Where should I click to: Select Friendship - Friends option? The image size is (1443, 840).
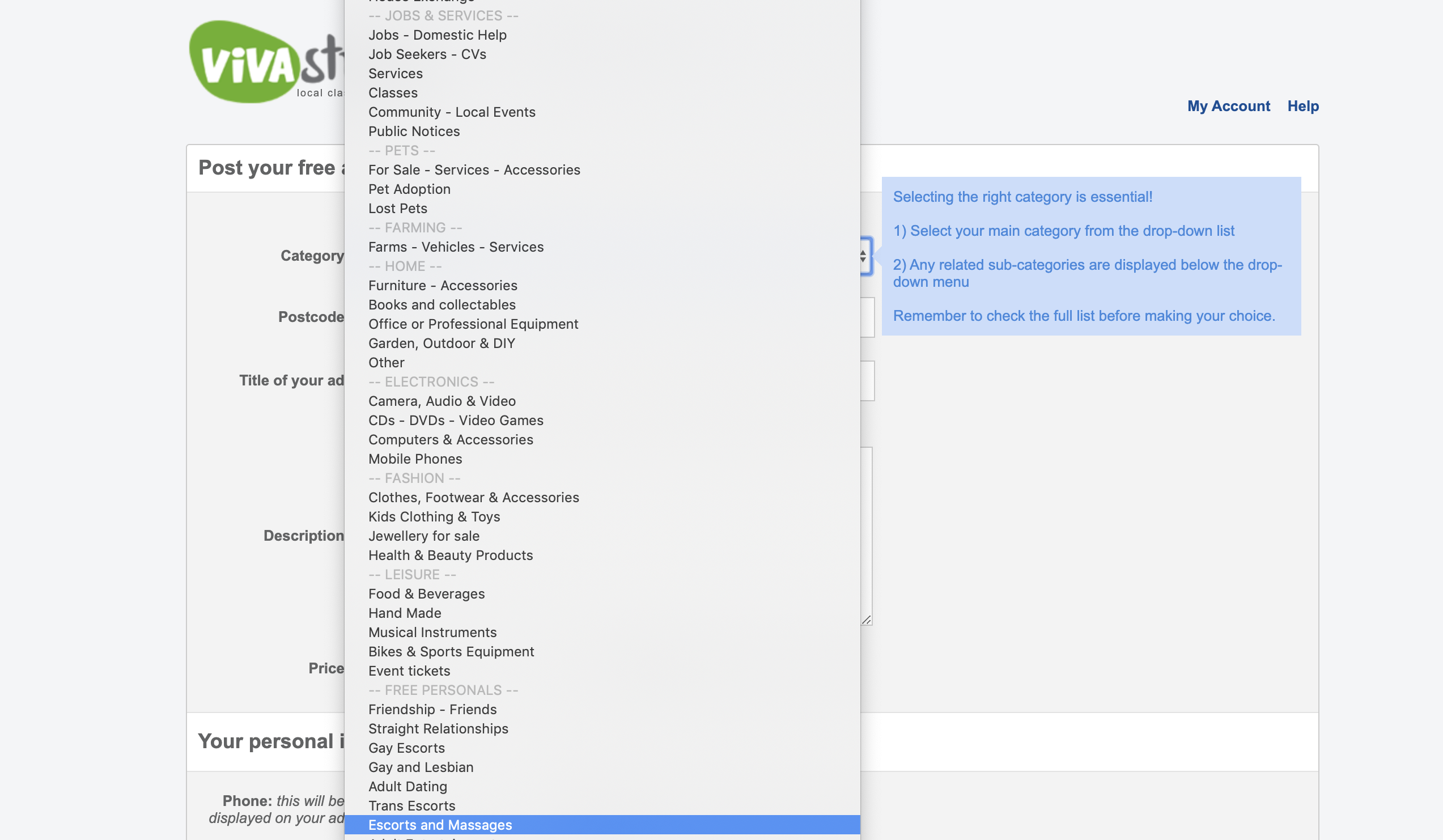click(432, 710)
